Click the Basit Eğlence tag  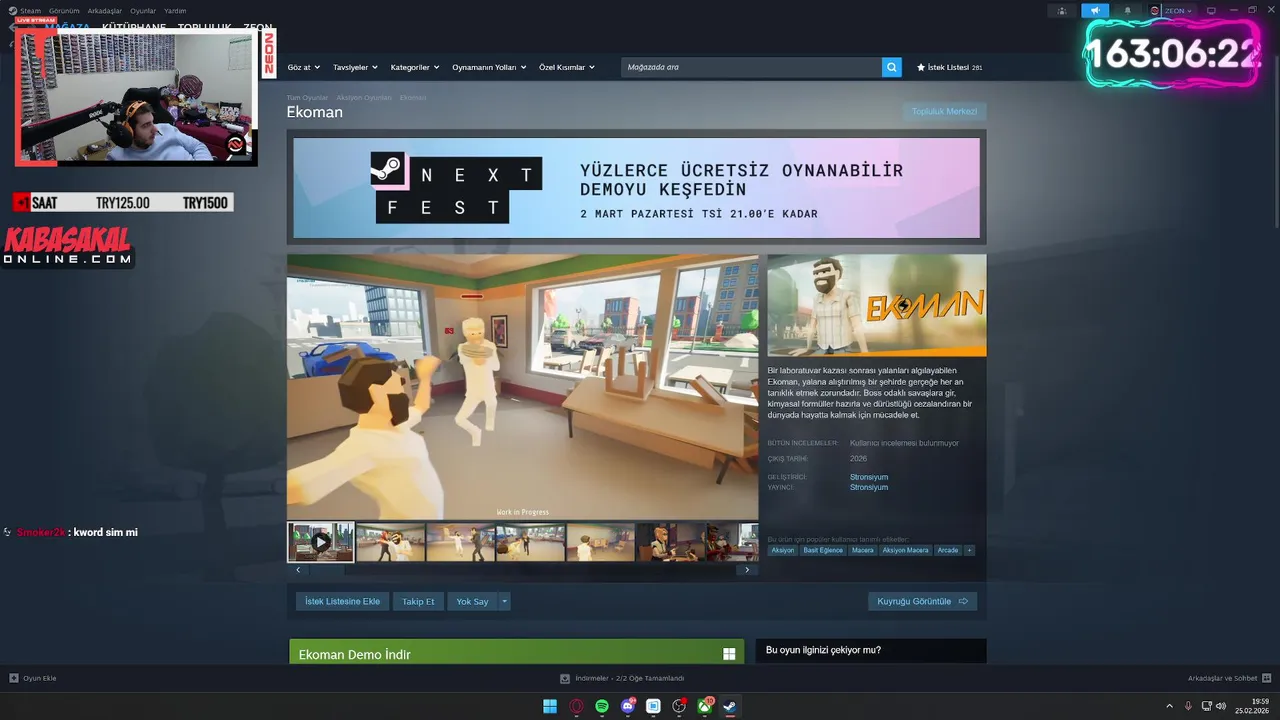pyautogui.click(x=823, y=550)
